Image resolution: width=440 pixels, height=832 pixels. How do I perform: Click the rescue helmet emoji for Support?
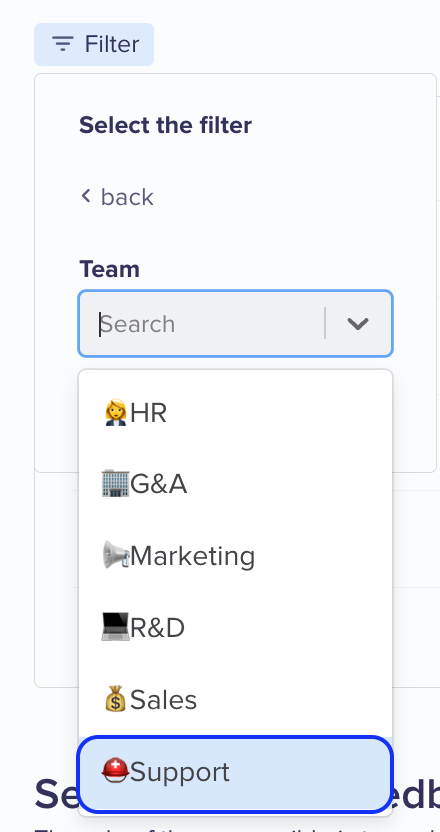click(x=115, y=770)
